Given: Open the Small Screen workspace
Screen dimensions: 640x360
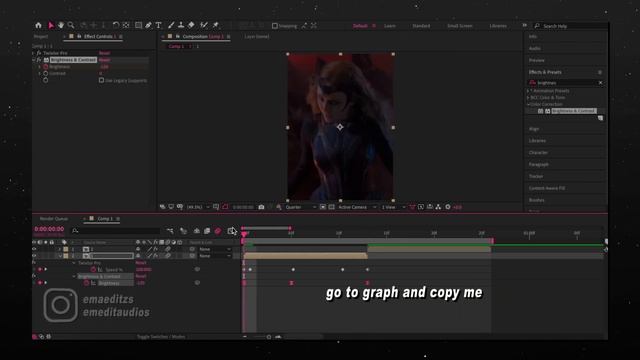Looking at the screenshot, I should point(460,26).
